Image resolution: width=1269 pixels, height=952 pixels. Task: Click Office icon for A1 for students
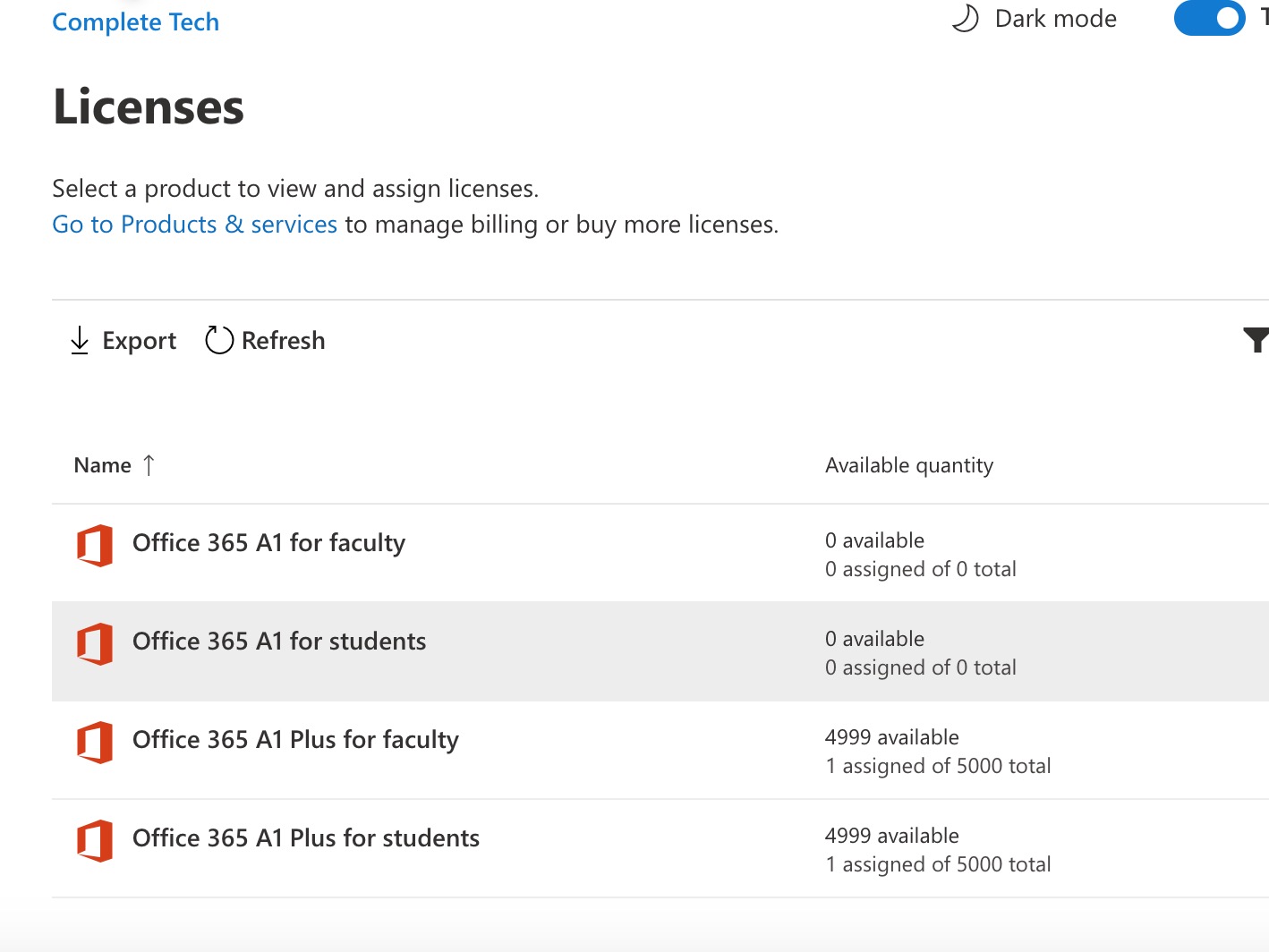(x=95, y=644)
